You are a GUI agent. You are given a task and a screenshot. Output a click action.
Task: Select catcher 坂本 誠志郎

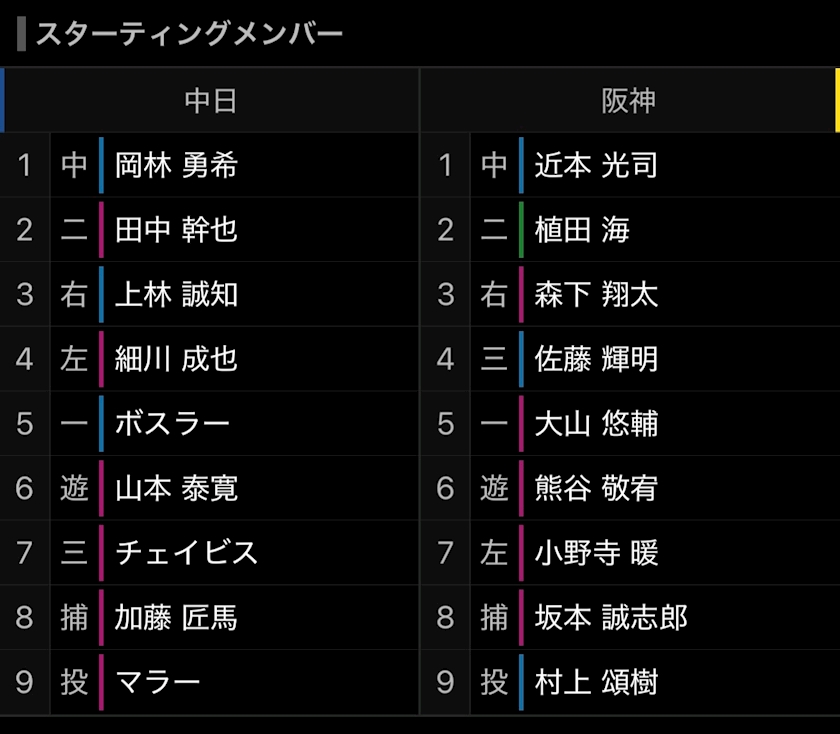(611, 618)
